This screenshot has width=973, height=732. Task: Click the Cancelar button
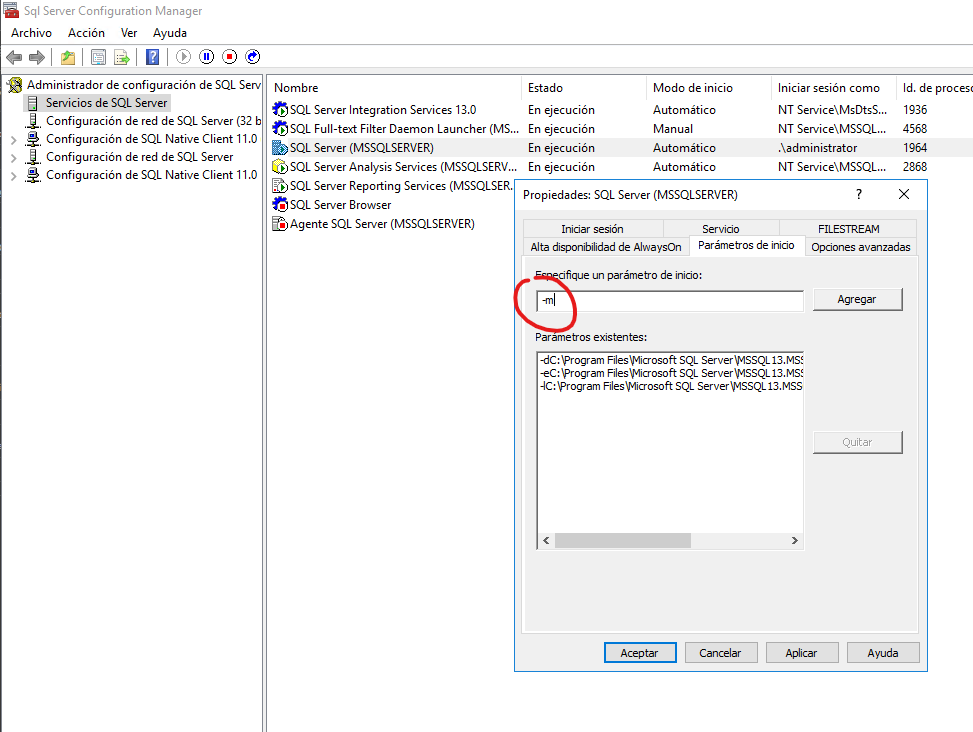click(721, 653)
